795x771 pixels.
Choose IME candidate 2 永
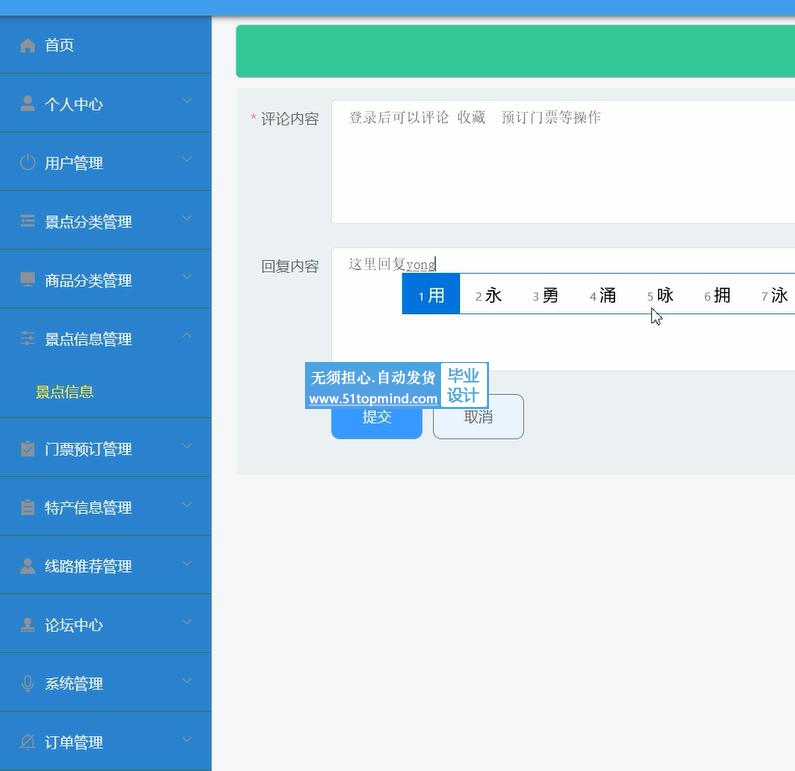pos(488,295)
